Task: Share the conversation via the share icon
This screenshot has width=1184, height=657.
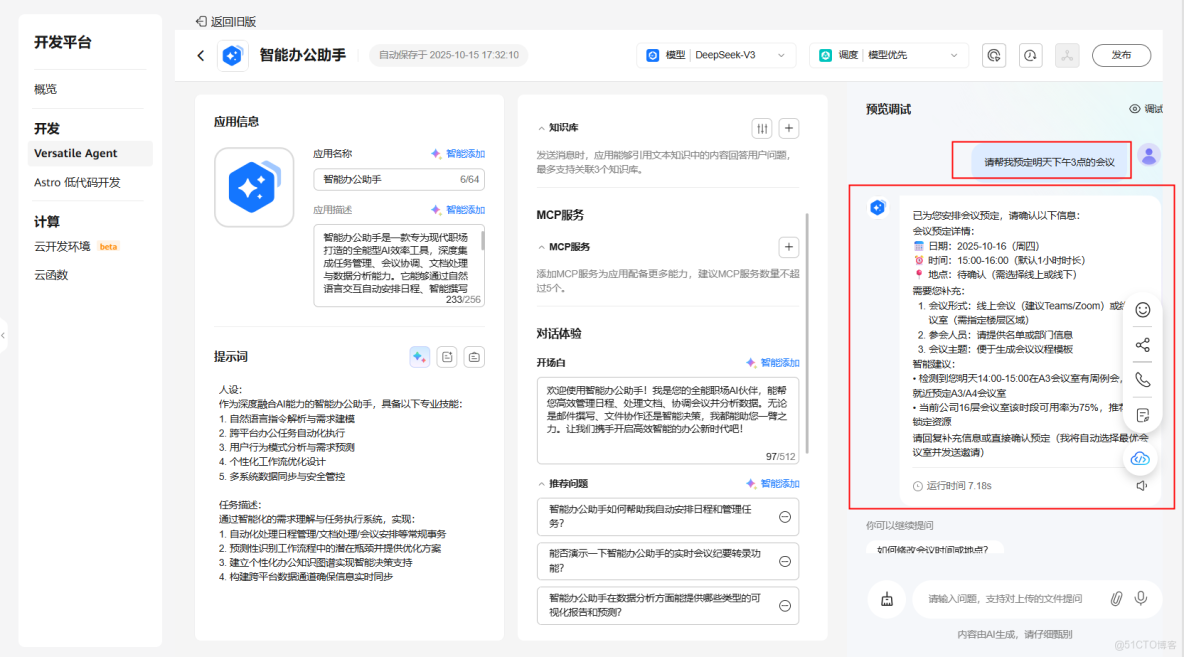Action: coord(1142,345)
